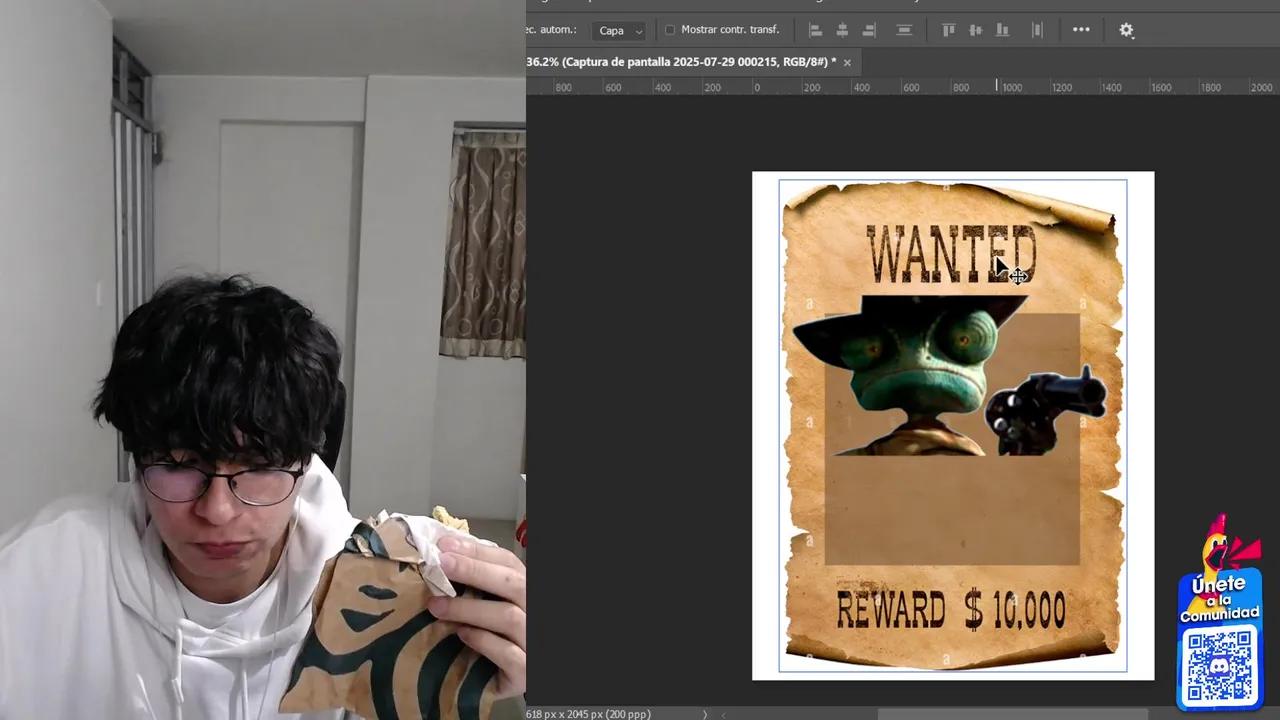
Task: Click align vertical centers icon
Action: click(x=975, y=30)
